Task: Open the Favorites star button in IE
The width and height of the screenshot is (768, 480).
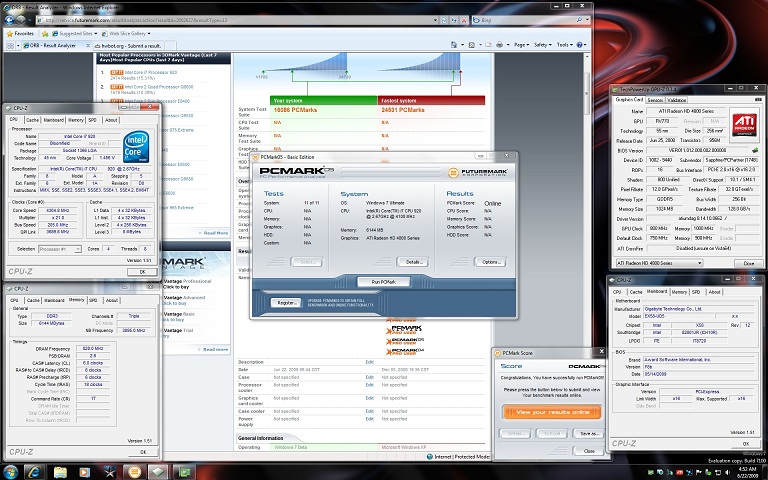Action: (x=20, y=34)
